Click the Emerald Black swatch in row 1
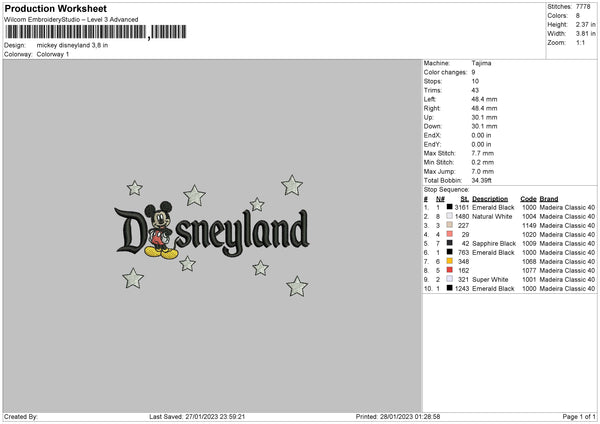Viewport: 600px width, 424px height. point(450,207)
